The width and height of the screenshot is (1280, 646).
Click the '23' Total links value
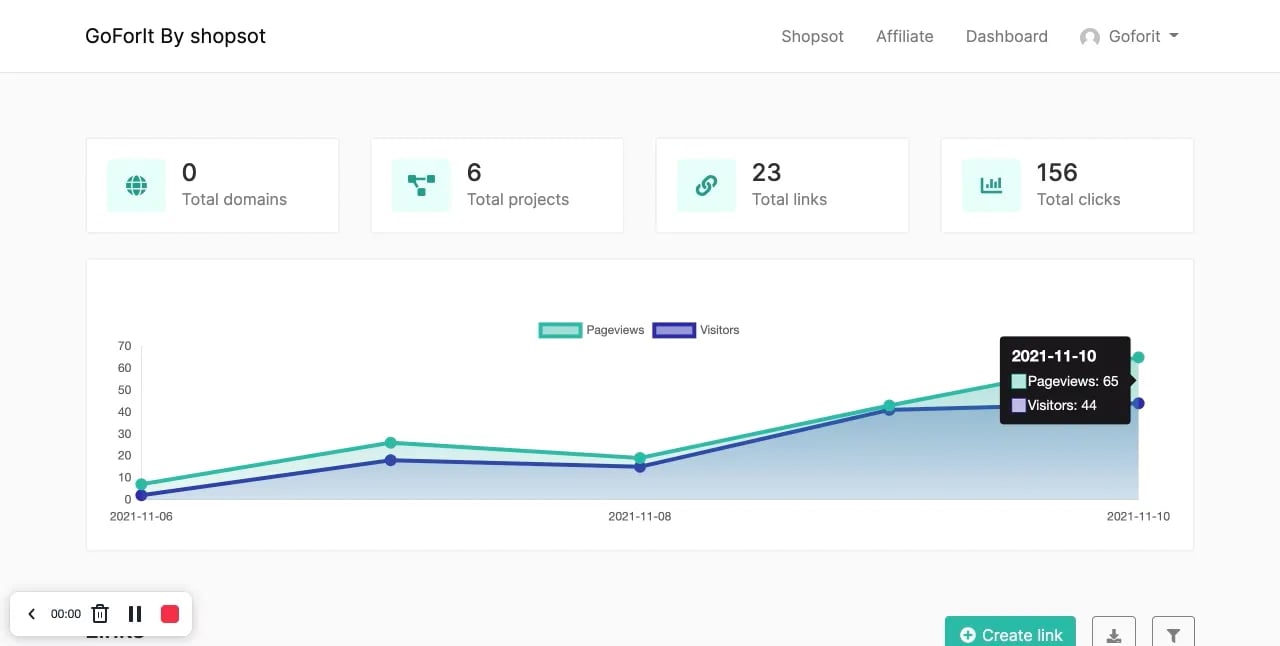[766, 172]
